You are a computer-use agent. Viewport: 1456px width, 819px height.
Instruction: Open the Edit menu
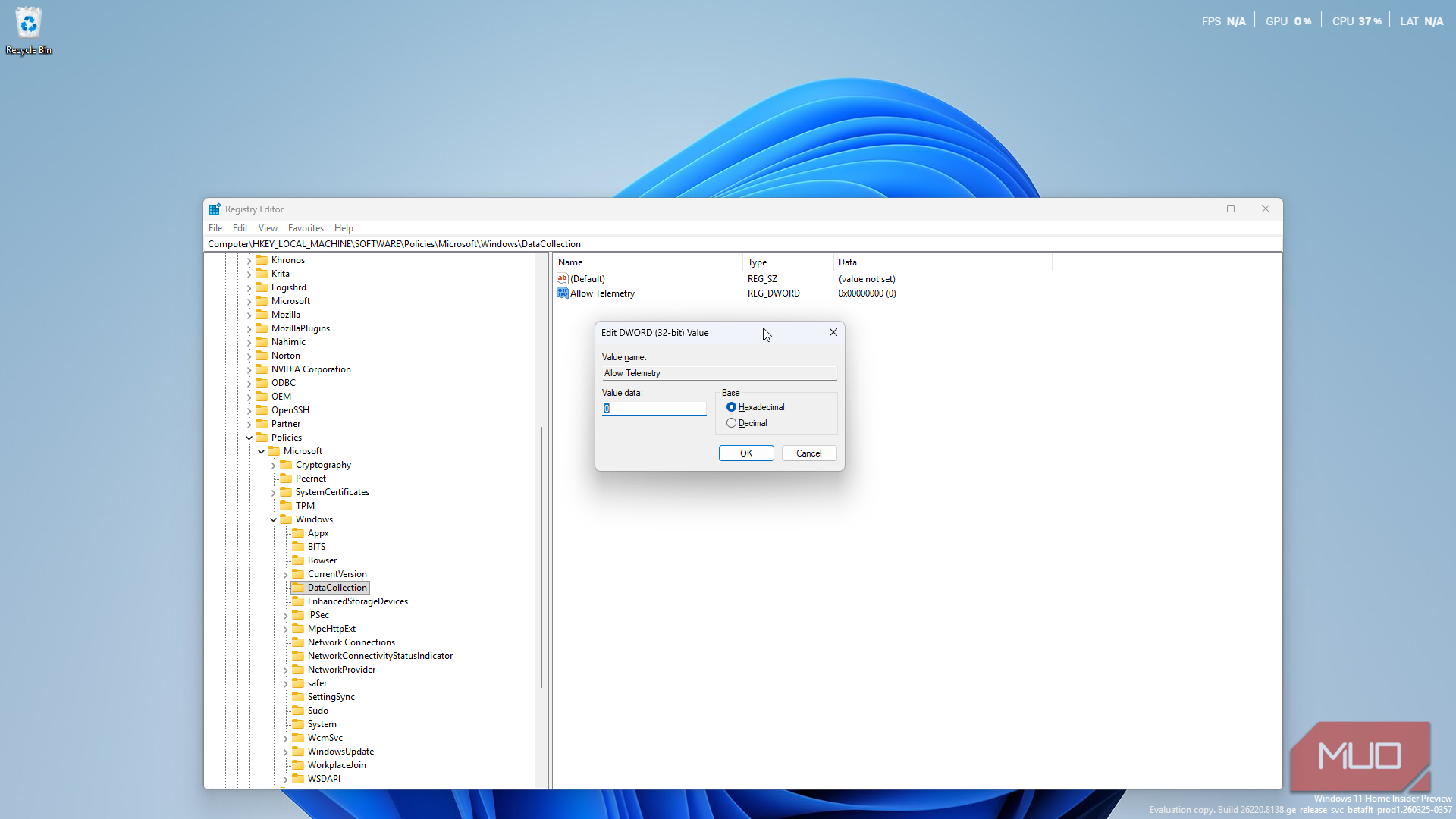pos(240,228)
